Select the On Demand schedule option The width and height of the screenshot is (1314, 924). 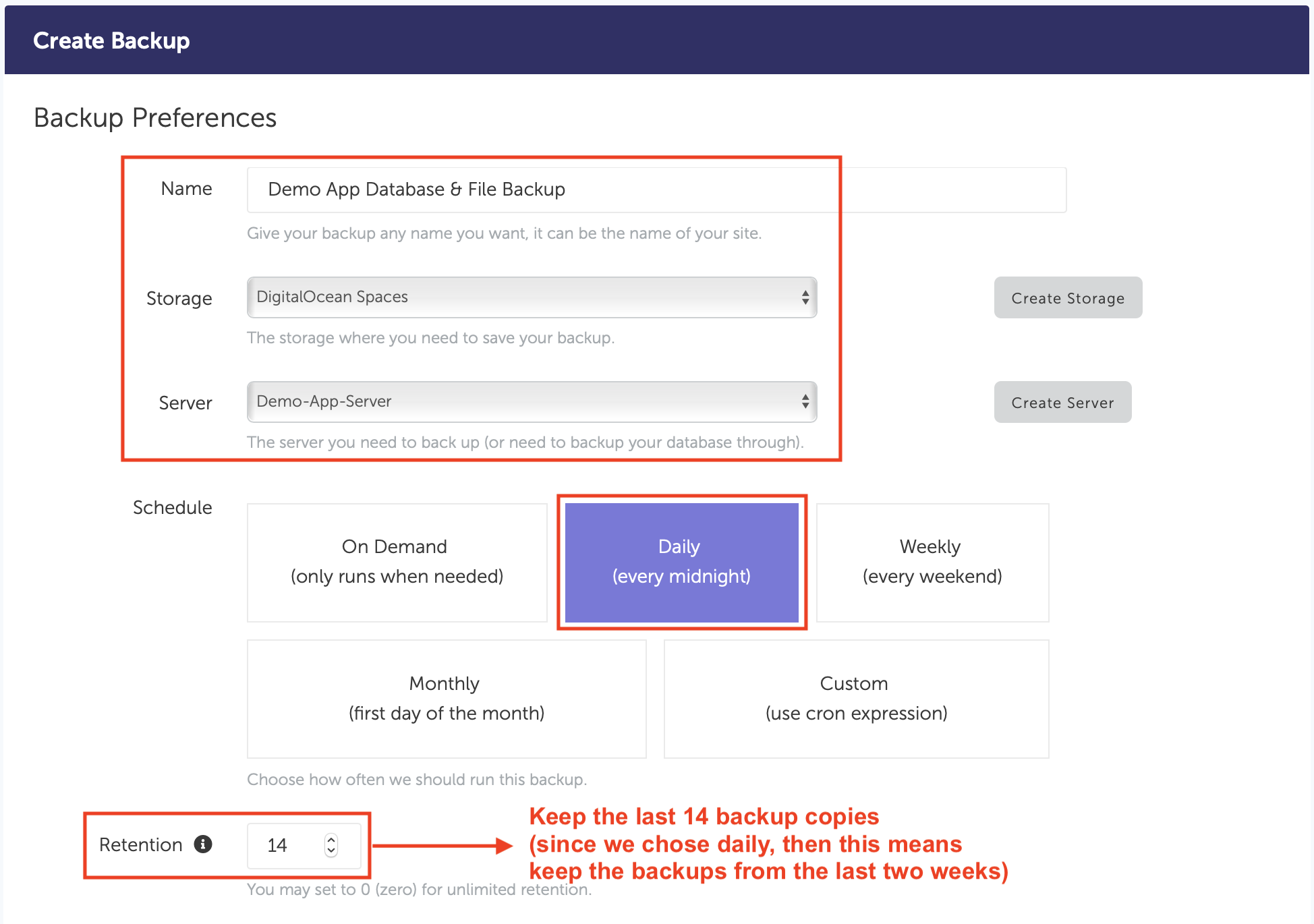pyautogui.click(x=397, y=562)
